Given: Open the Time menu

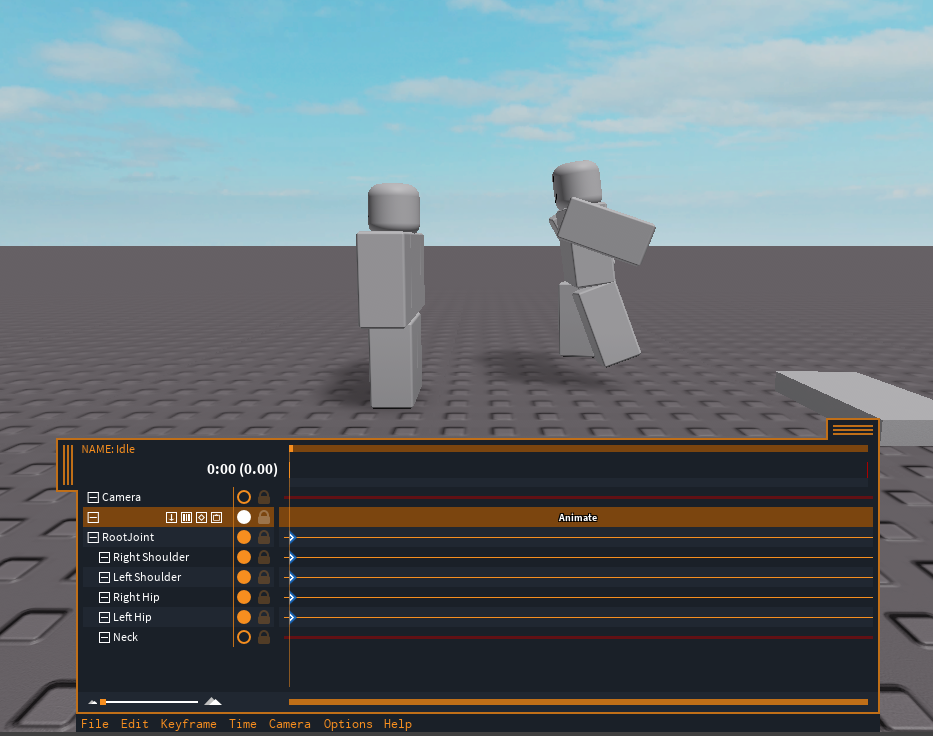Looking at the screenshot, I should (243, 724).
